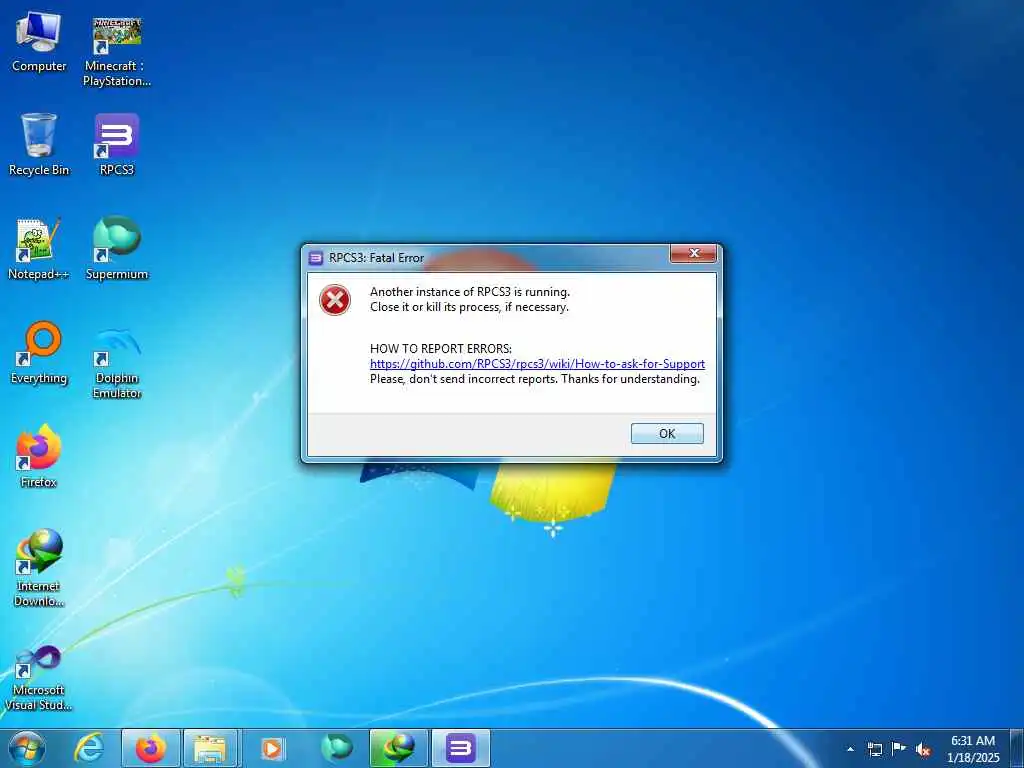Click the 'Please, don't send incorrect reports' text

click(x=535, y=379)
